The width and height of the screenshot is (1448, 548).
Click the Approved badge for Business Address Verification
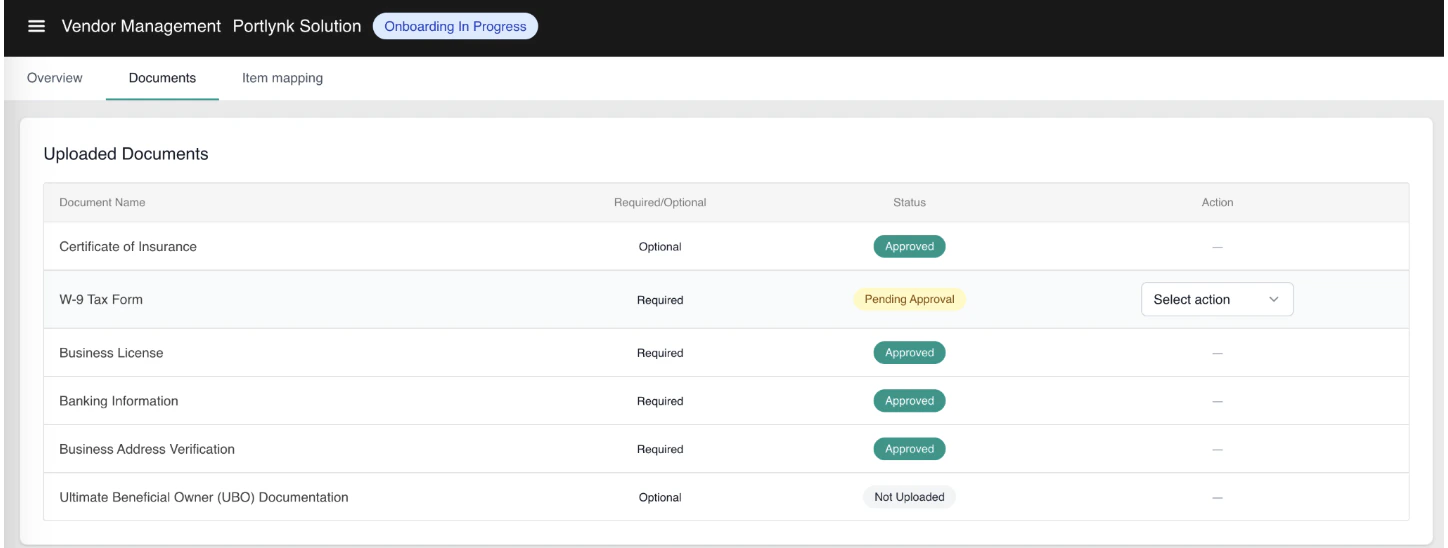[909, 449]
